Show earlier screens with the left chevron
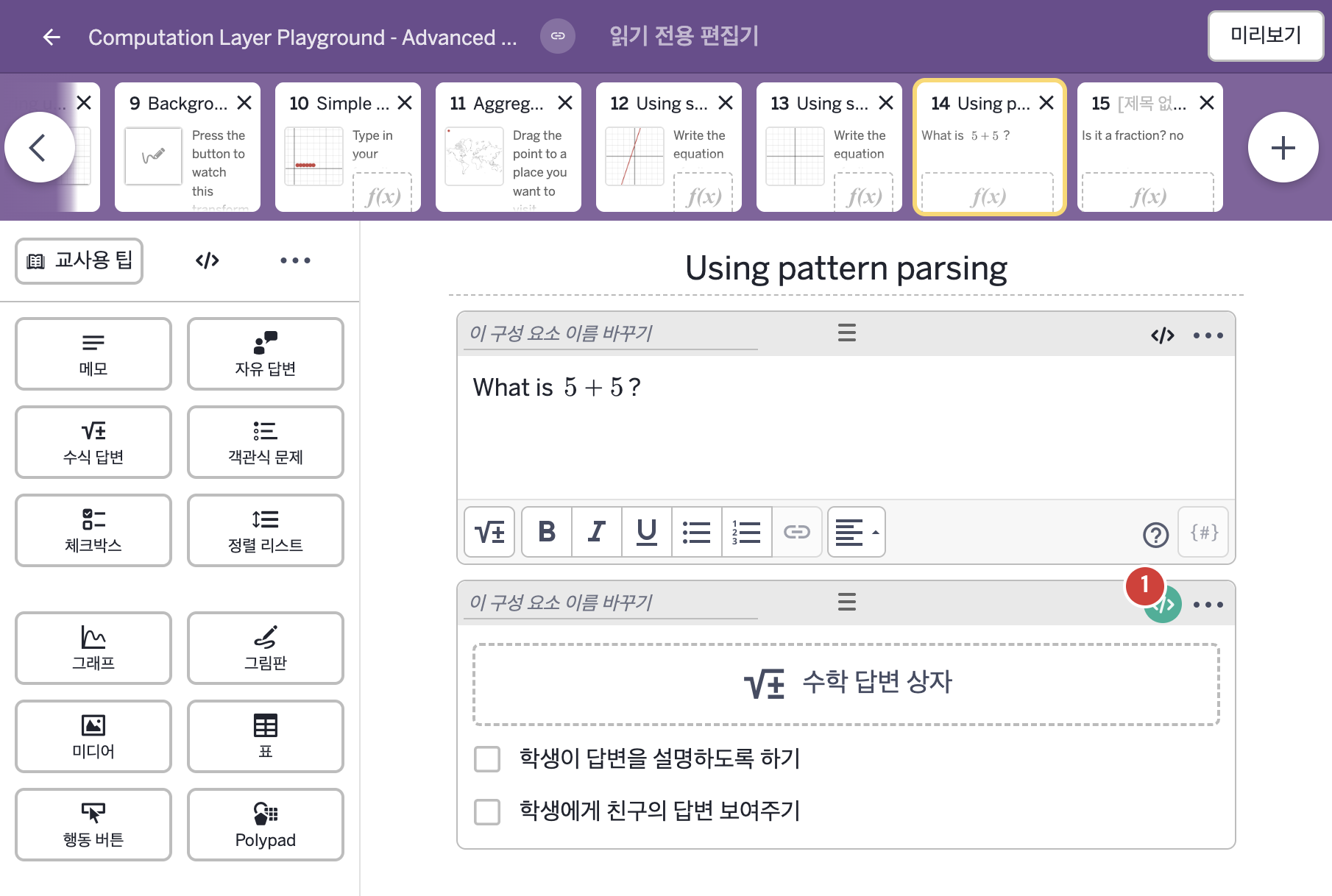This screenshot has height=896, width=1332. pyautogui.click(x=39, y=147)
